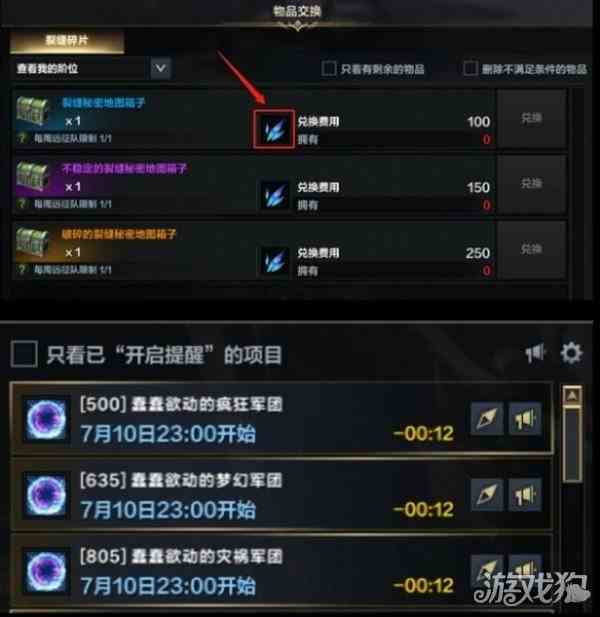Click the compass icon for the [635] legion event
The width and height of the screenshot is (600, 617).
[x=487, y=495]
